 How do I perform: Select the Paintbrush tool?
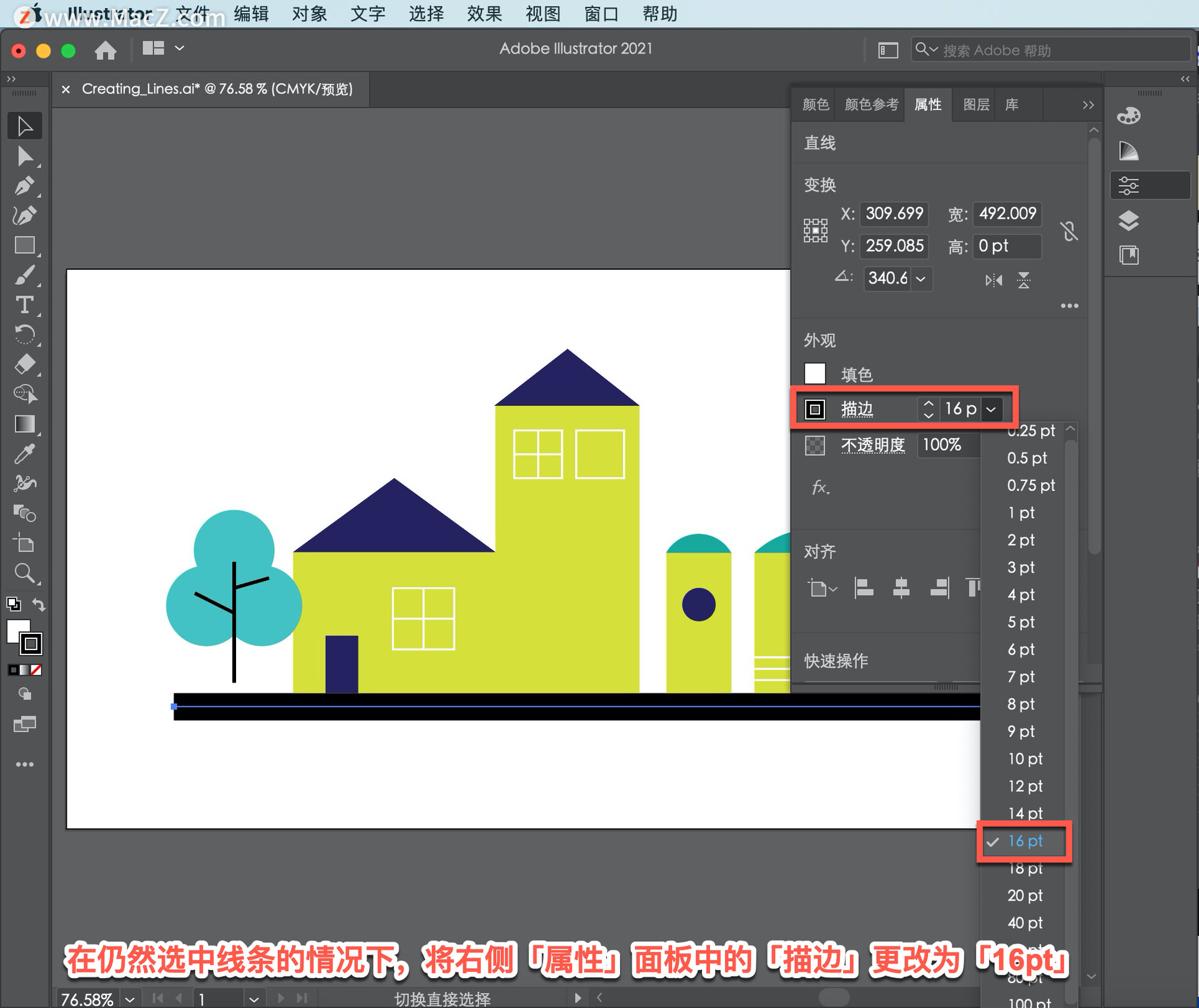[25, 275]
